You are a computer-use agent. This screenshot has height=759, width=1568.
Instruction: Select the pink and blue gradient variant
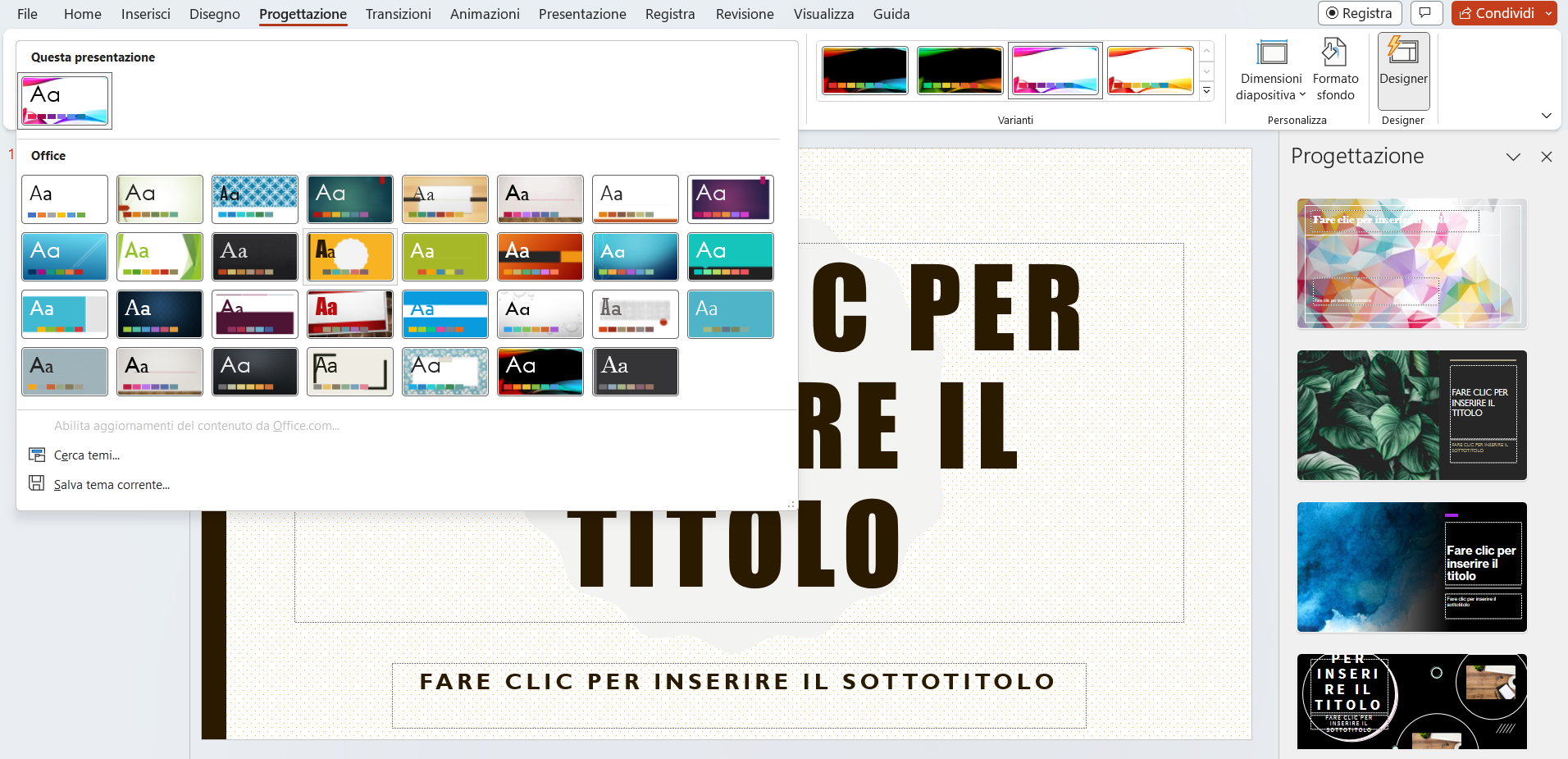[1055, 70]
